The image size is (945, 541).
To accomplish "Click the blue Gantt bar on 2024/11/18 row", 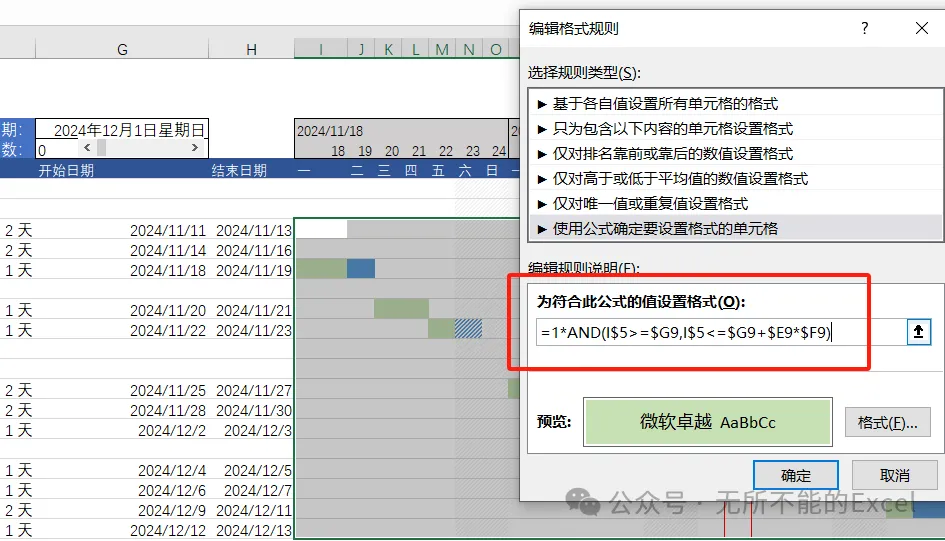I will (x=361, y=269).
